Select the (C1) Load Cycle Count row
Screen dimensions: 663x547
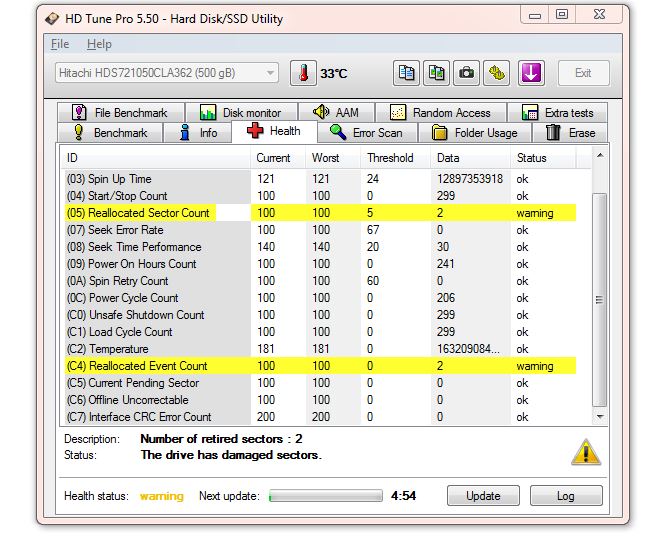(321, 332)
